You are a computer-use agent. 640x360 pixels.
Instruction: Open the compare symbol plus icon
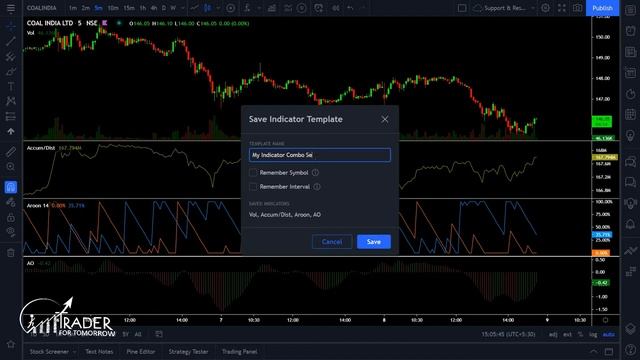pyautogui.click(x=231, y=8)
